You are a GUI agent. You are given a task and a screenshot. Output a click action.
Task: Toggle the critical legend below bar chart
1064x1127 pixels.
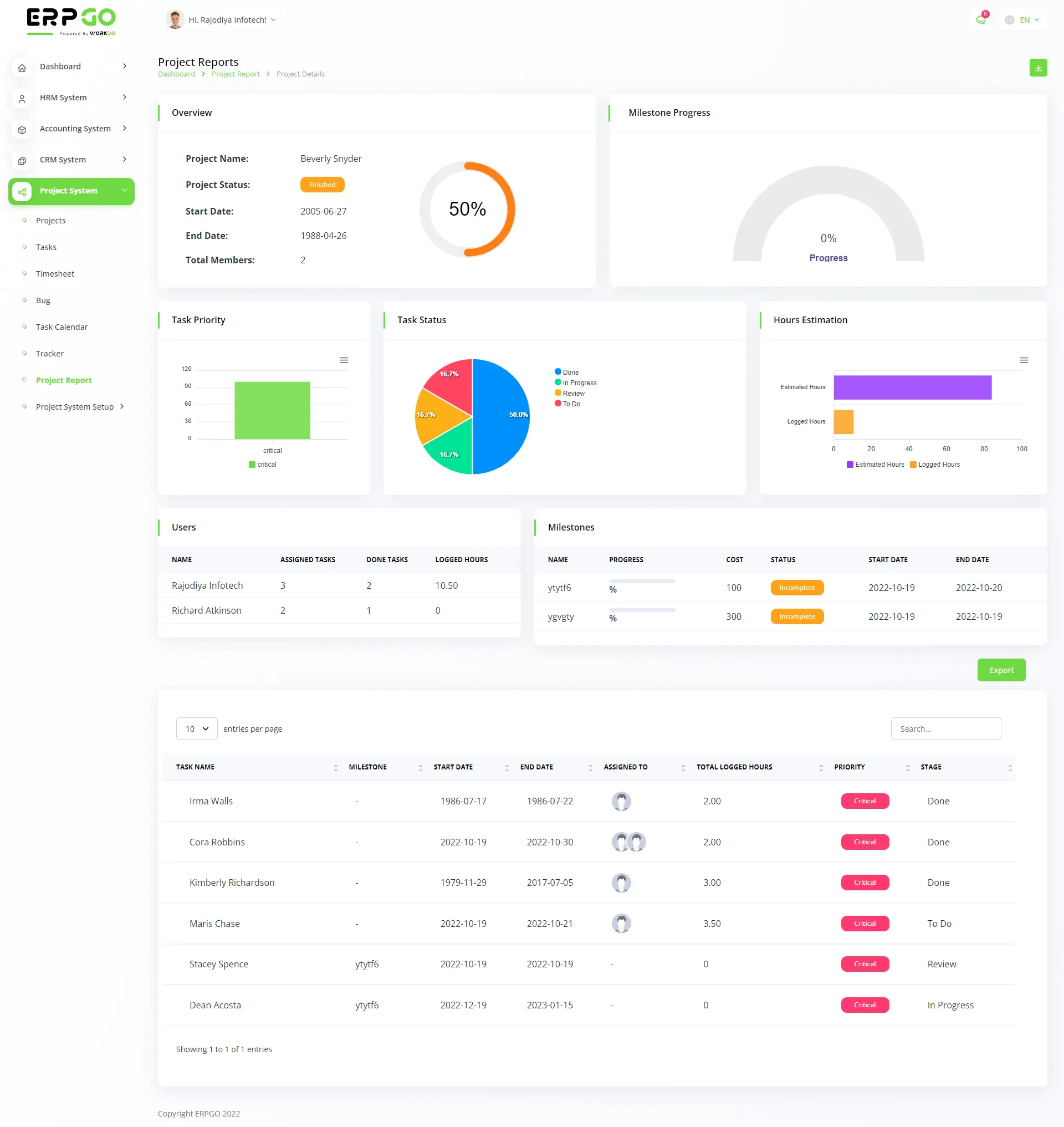[x=263, y=464]
